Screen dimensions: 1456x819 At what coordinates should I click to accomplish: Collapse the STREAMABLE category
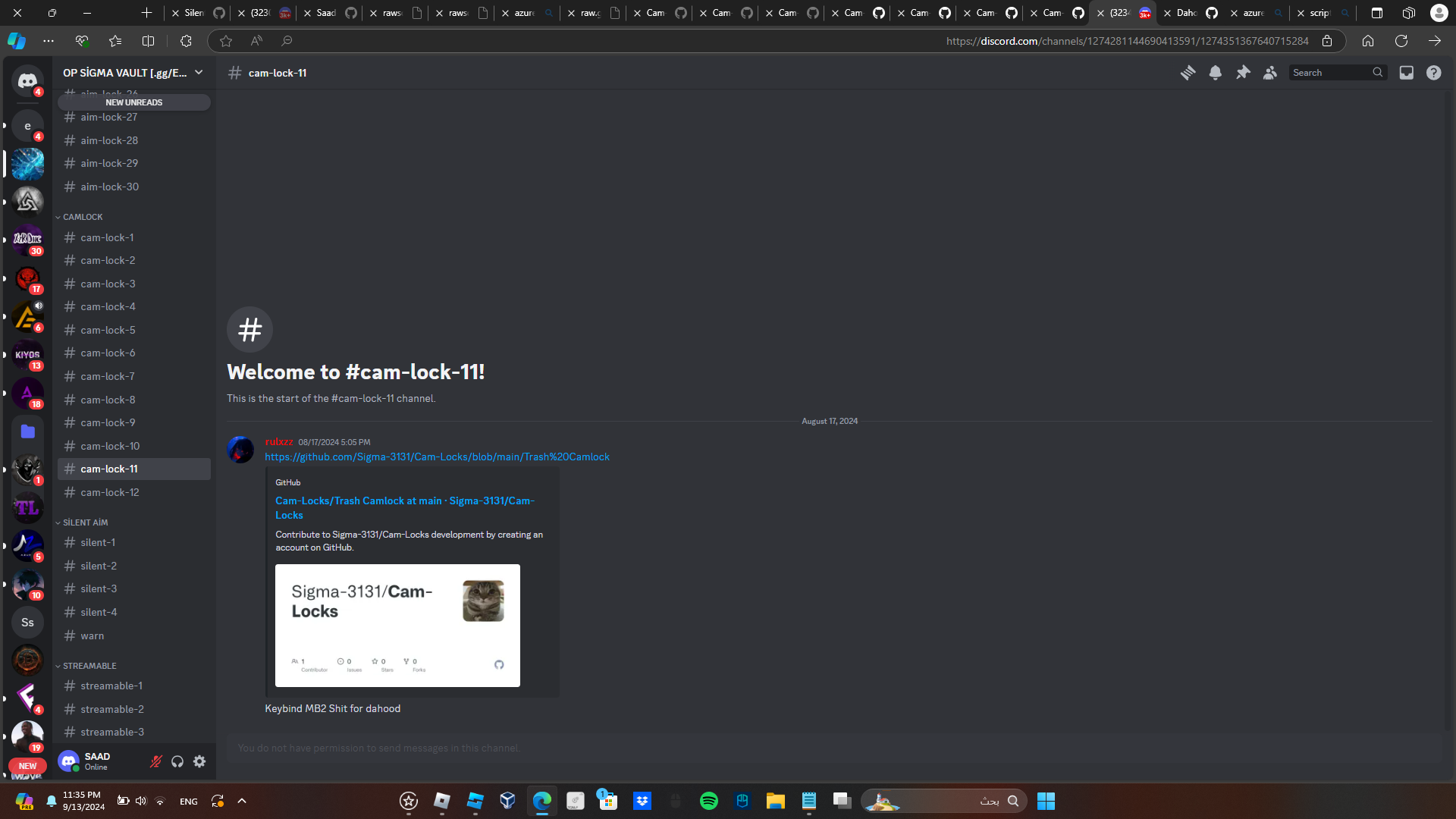[89, 666]
